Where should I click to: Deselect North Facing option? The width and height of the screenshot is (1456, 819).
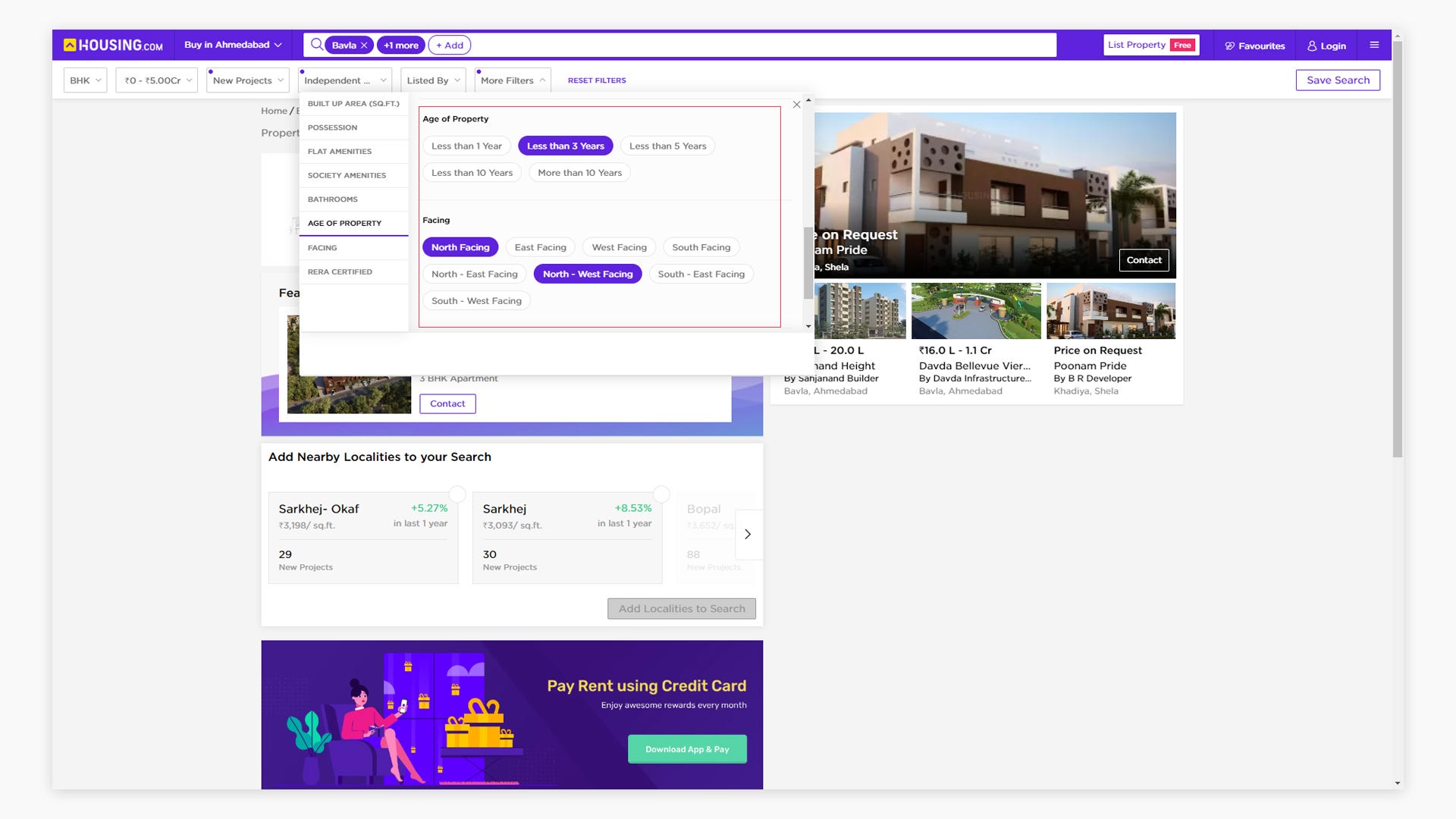click(x=460, y=247)
